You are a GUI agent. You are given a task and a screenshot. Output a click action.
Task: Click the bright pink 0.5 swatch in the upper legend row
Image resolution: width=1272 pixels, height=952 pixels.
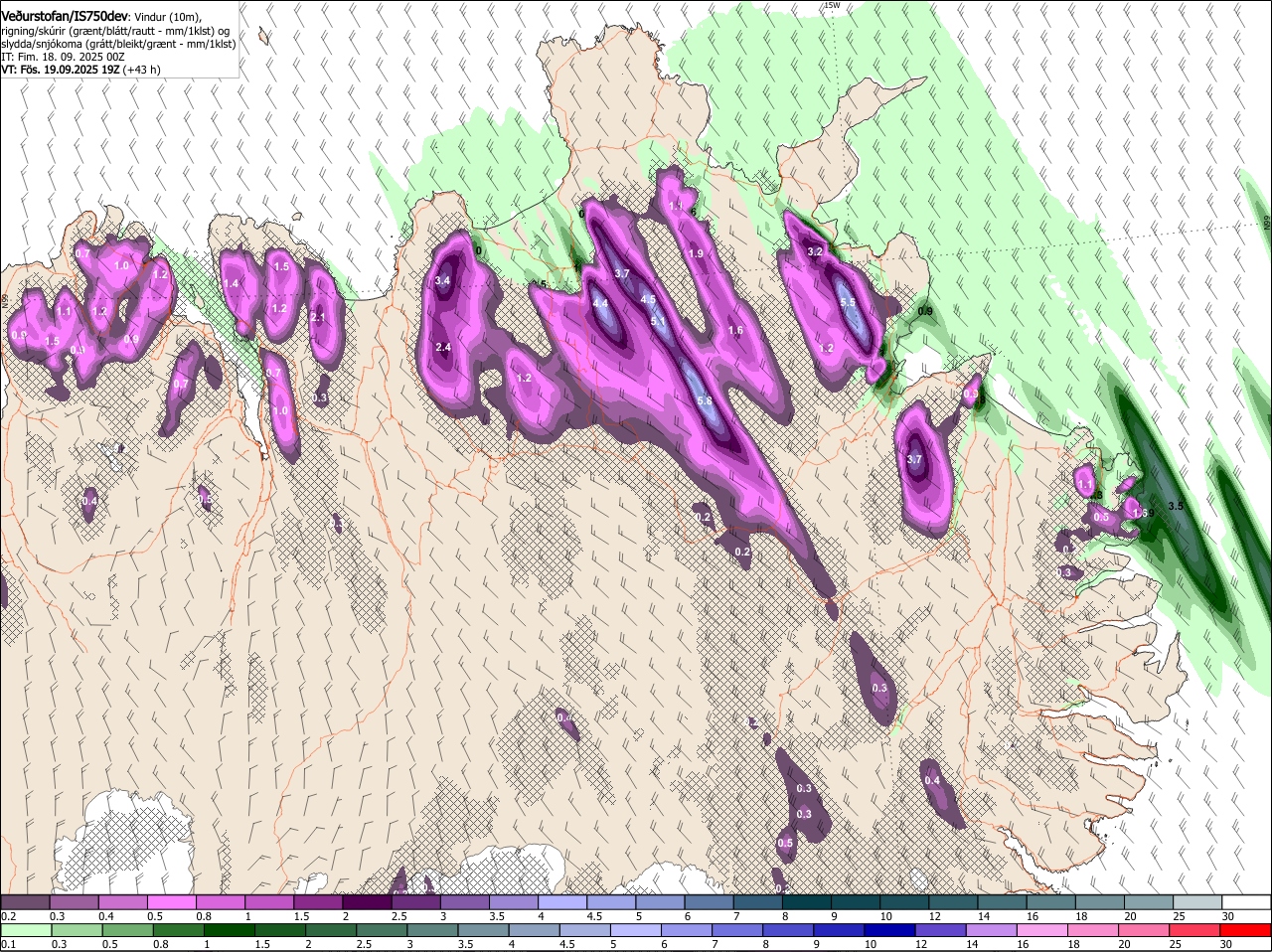pyautogui.click(x=171, y=902)
